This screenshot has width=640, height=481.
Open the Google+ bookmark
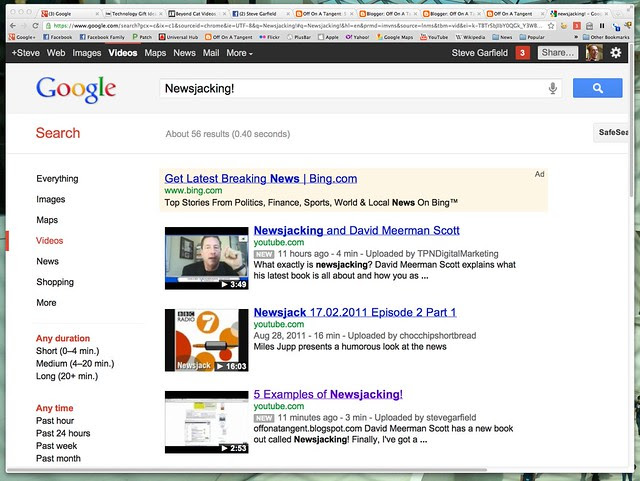(22, 37)
